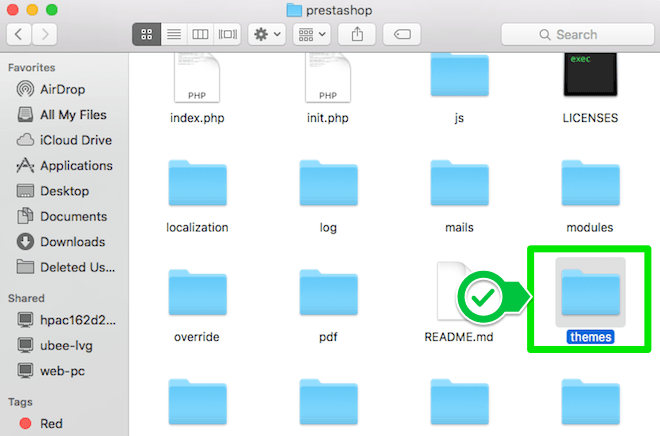This screenshot has width=660, height=436.
Task: Open the Arrange items dropdown
Action: pyautogui.click(x=312, y=34)
